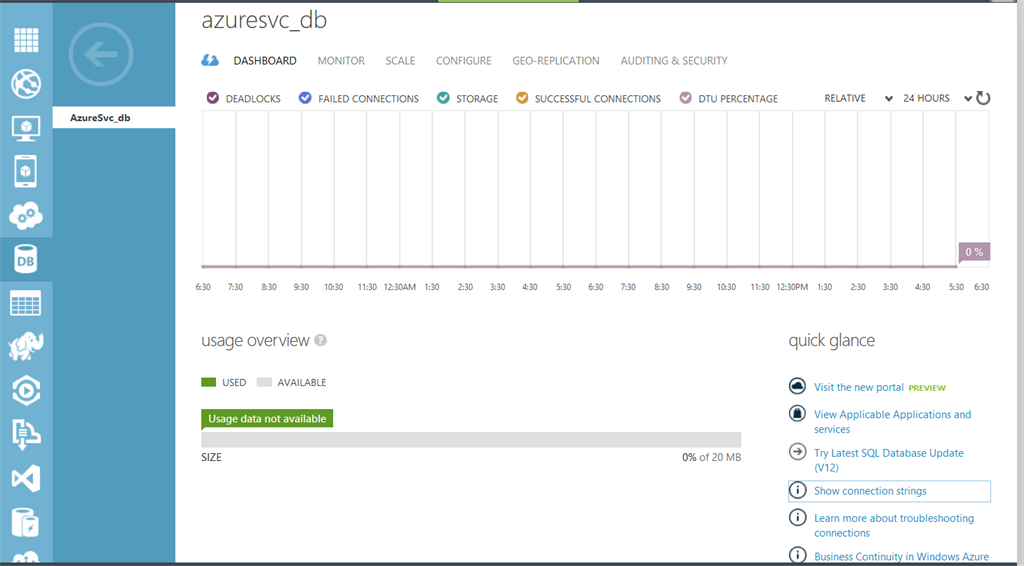The image size is (1024, 566).
Task: Open the 24 Hours time range dropdown
Action: [937, 99]
